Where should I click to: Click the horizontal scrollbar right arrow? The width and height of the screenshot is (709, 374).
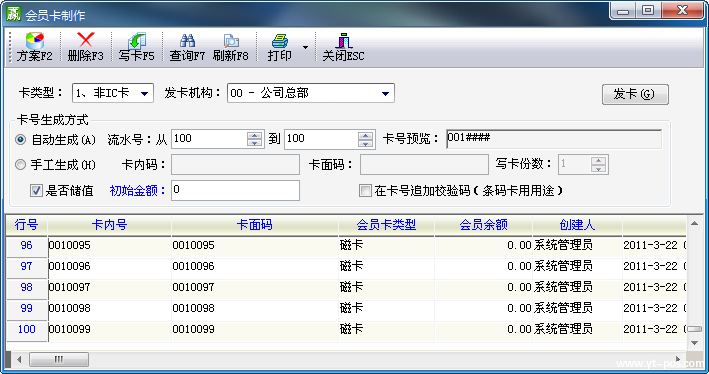[x=678, y=360]
